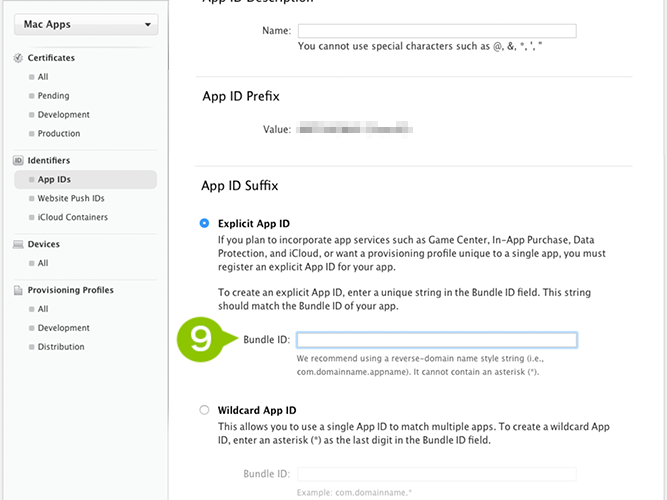Image resolution: width=667 pixels, height=500 pixels.
Task: Open Production certificates
Action: (59, 134)
